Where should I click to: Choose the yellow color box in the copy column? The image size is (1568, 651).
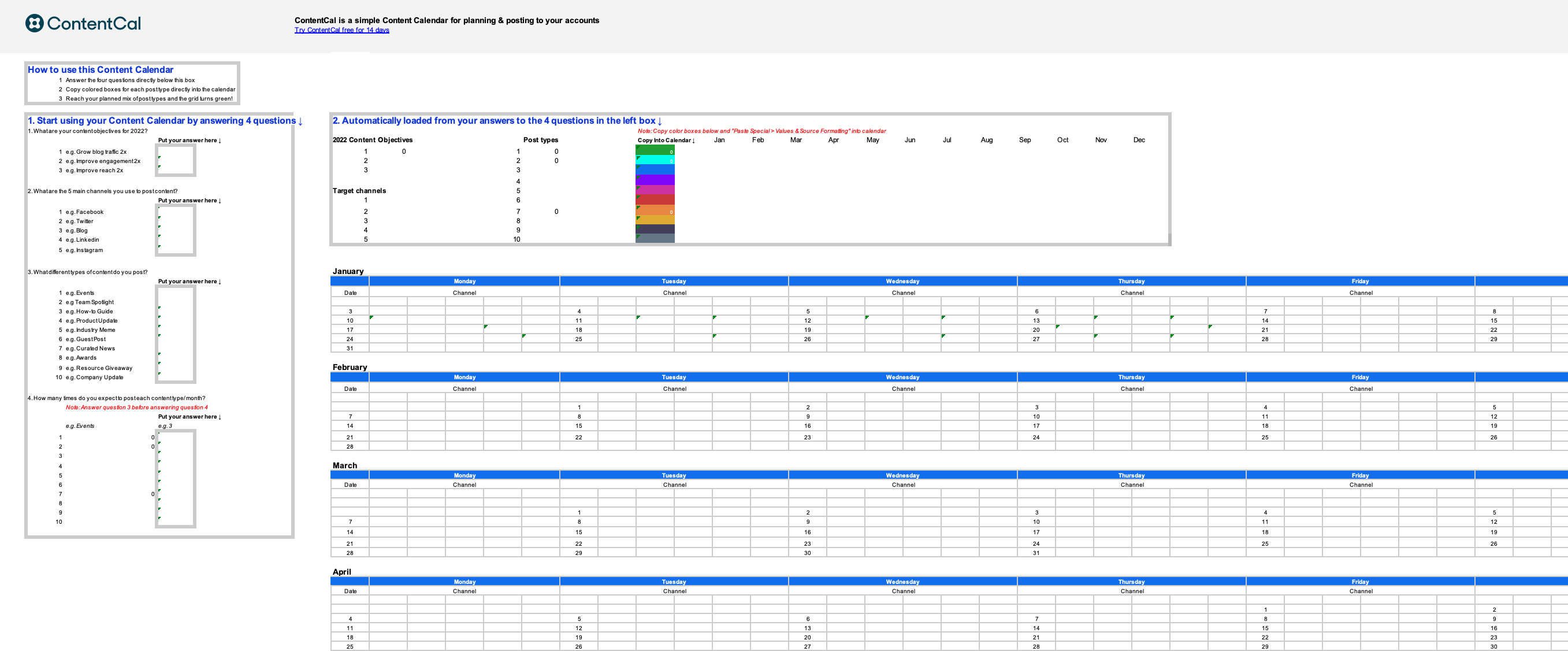point(655,220)
